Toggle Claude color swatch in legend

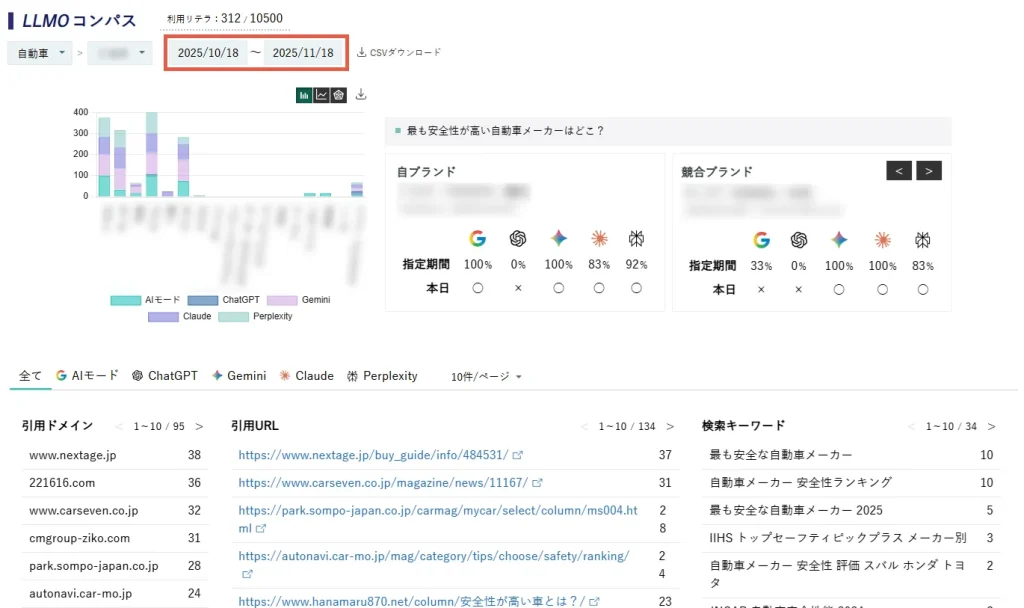point(163,316)
